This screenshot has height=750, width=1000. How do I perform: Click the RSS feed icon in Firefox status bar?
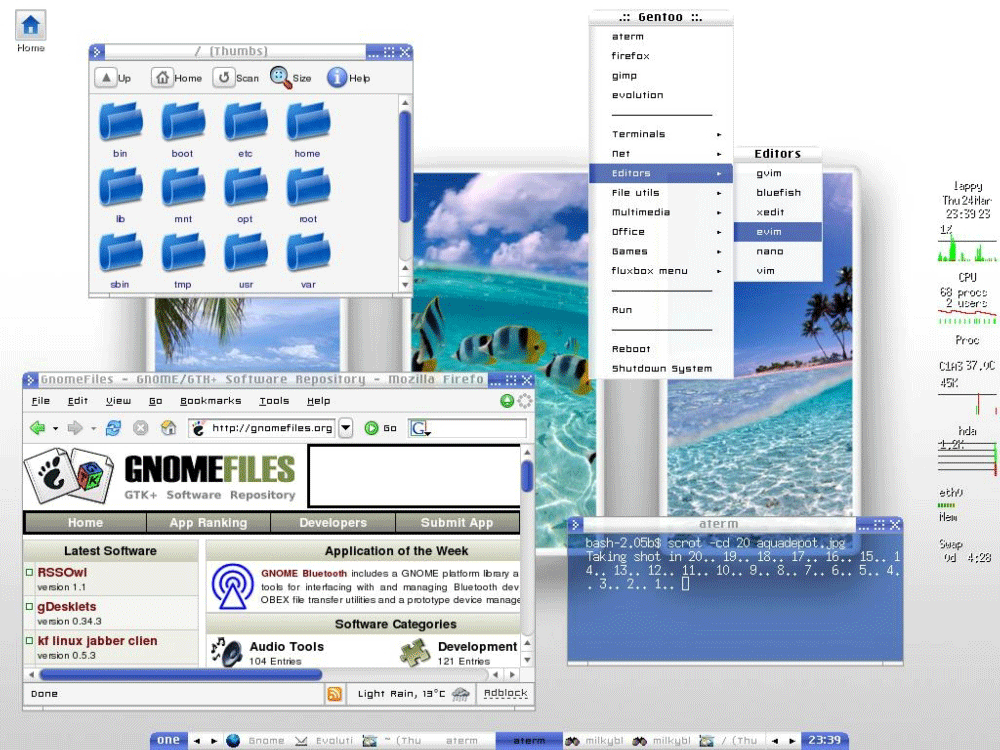pos(334,694)
